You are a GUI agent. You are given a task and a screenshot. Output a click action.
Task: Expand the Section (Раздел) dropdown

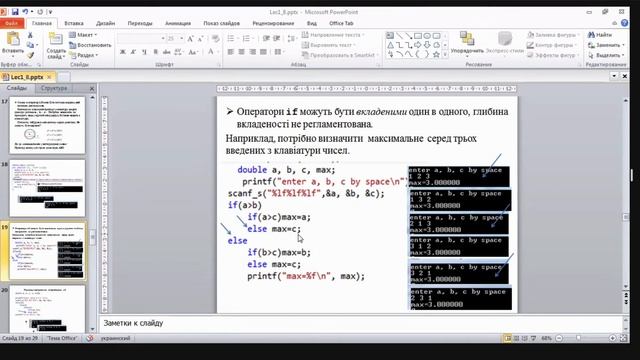tap(84, 55)
